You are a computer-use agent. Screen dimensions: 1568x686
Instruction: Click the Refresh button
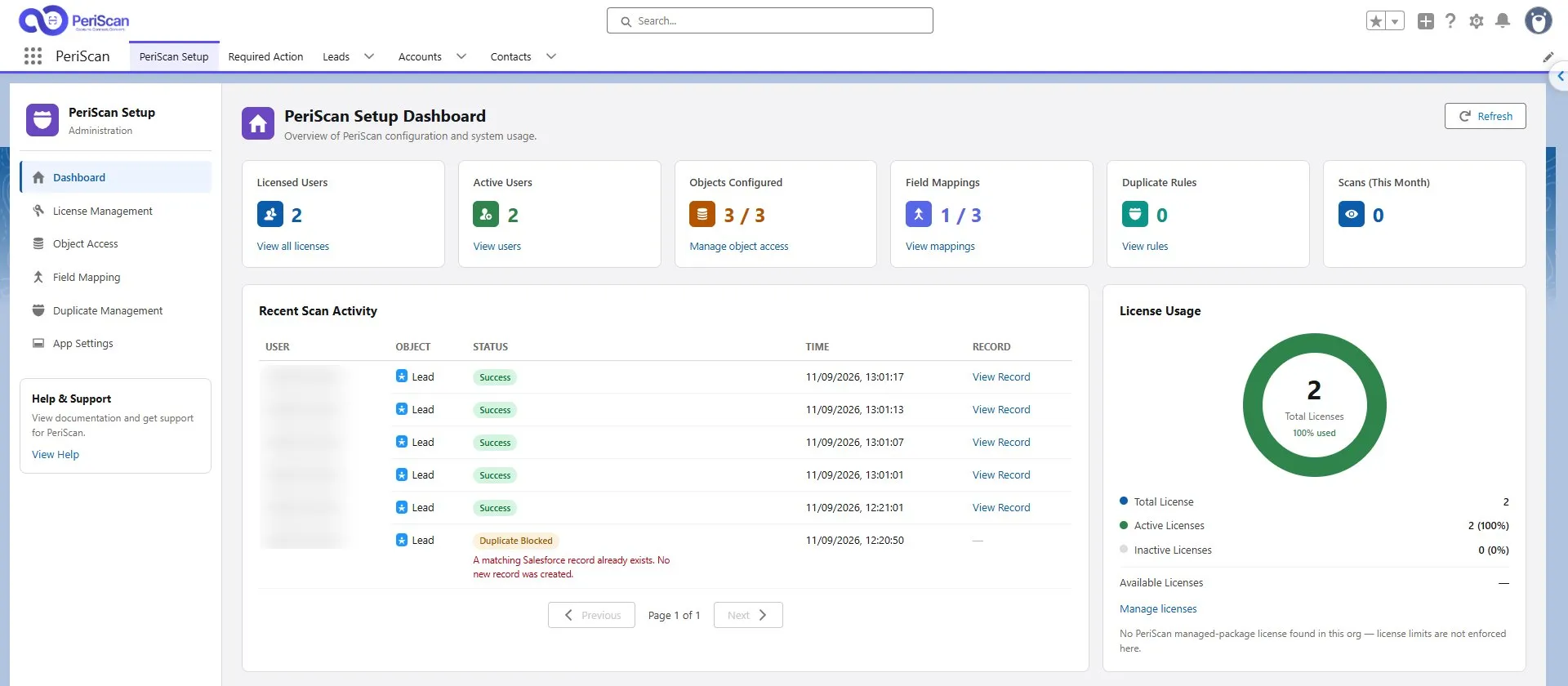pyautogui.click(x=1485, y=116)
